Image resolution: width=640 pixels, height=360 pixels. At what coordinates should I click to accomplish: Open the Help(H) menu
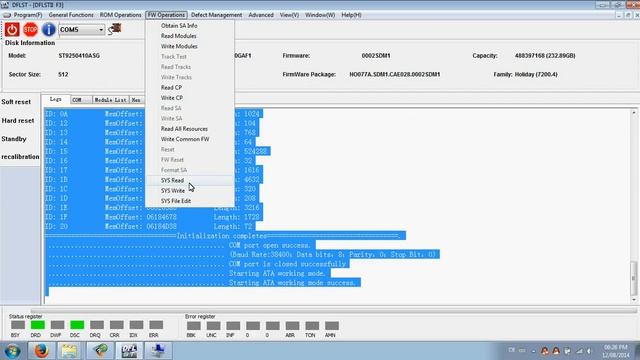[x=351, y=15]
